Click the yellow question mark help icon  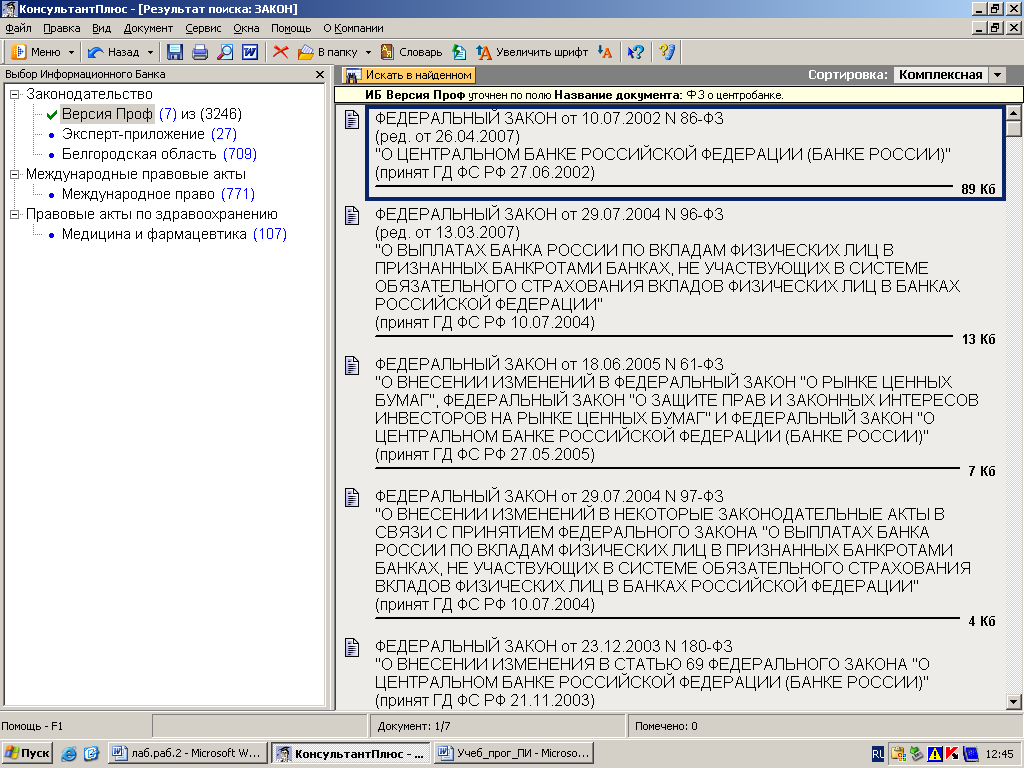tap(667, 52)
